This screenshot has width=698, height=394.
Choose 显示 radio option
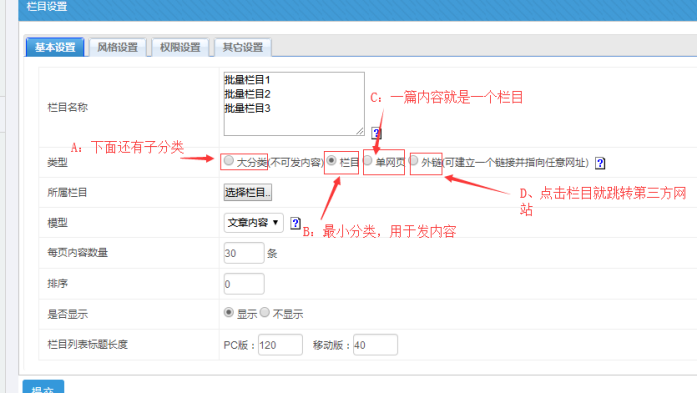(x=229, y=313)
